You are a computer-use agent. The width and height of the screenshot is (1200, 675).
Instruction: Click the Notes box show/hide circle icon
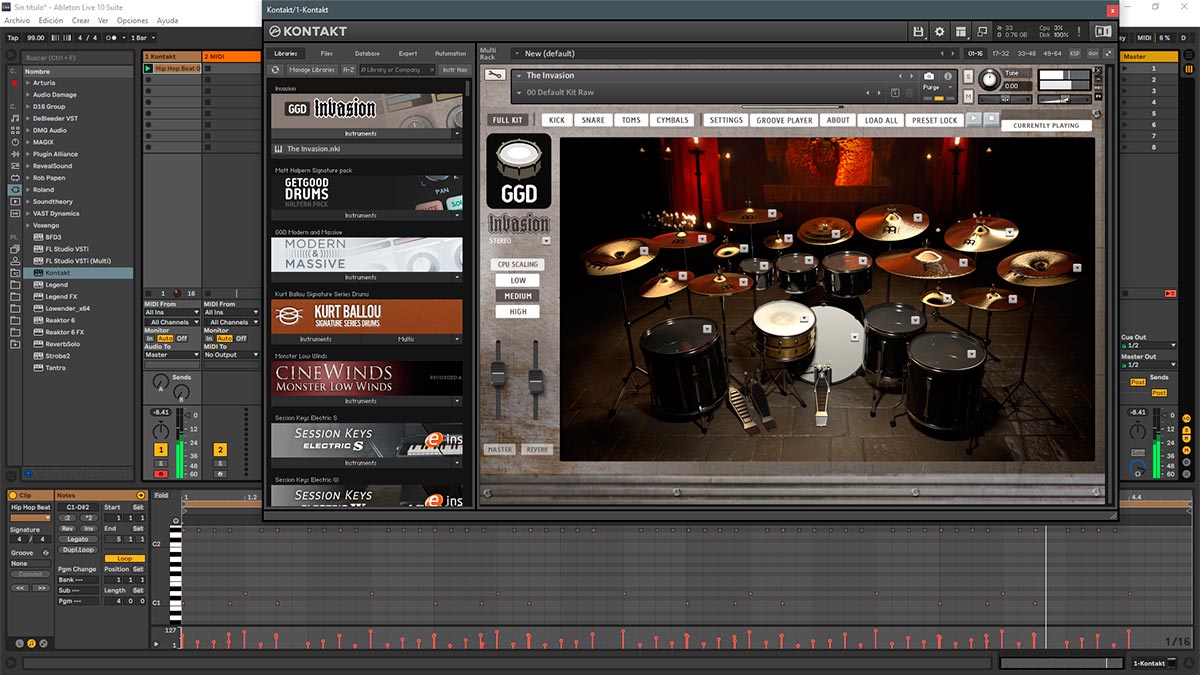pos(140,496)
